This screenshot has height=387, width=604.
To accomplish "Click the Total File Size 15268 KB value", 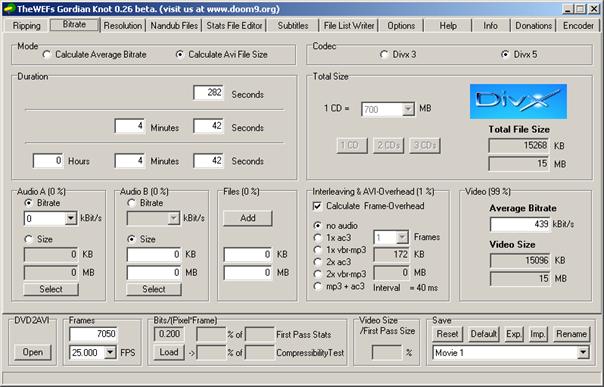I will pos(519,146).
